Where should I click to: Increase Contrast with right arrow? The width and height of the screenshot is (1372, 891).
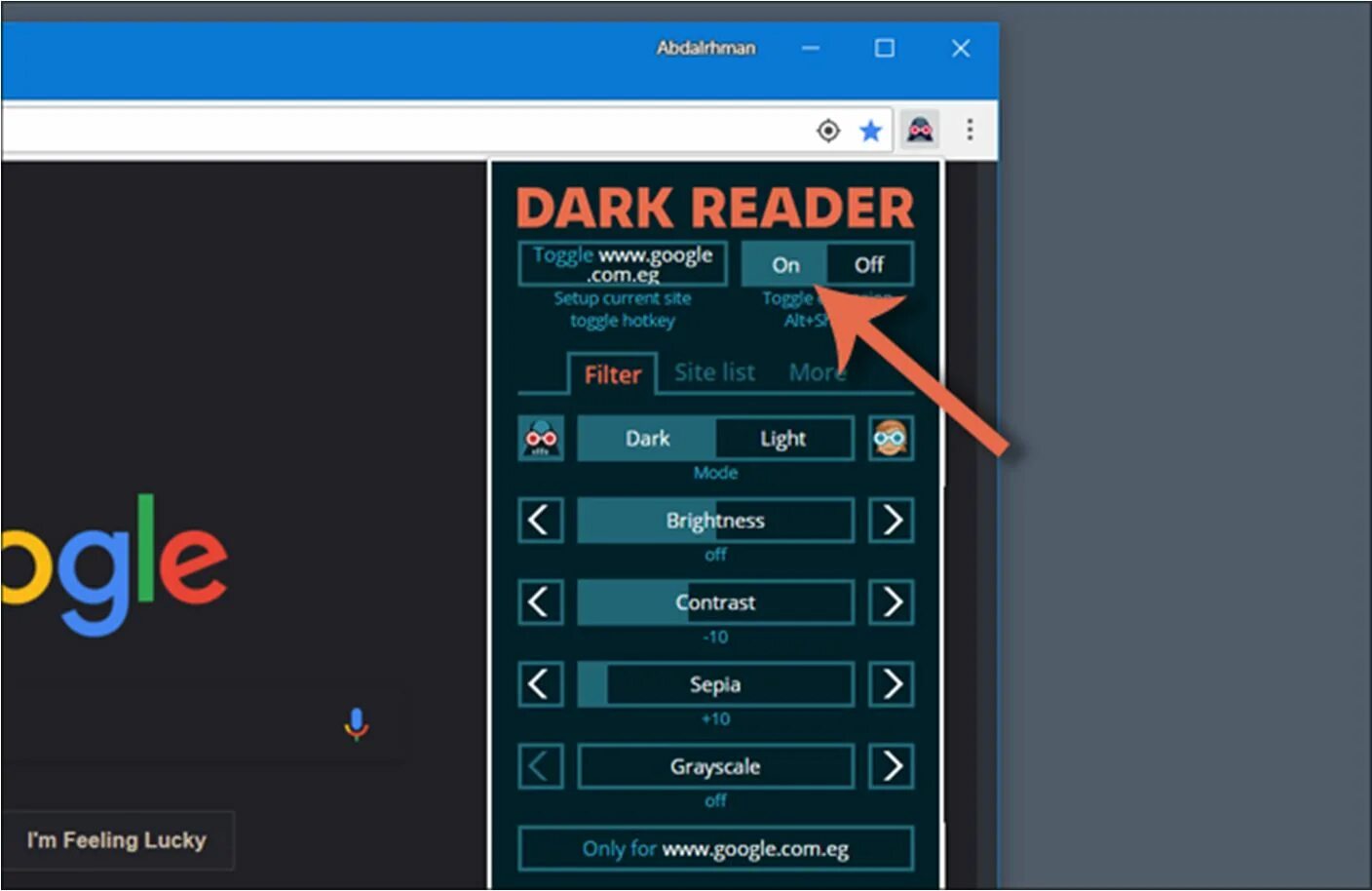click(x=891, y=602)
